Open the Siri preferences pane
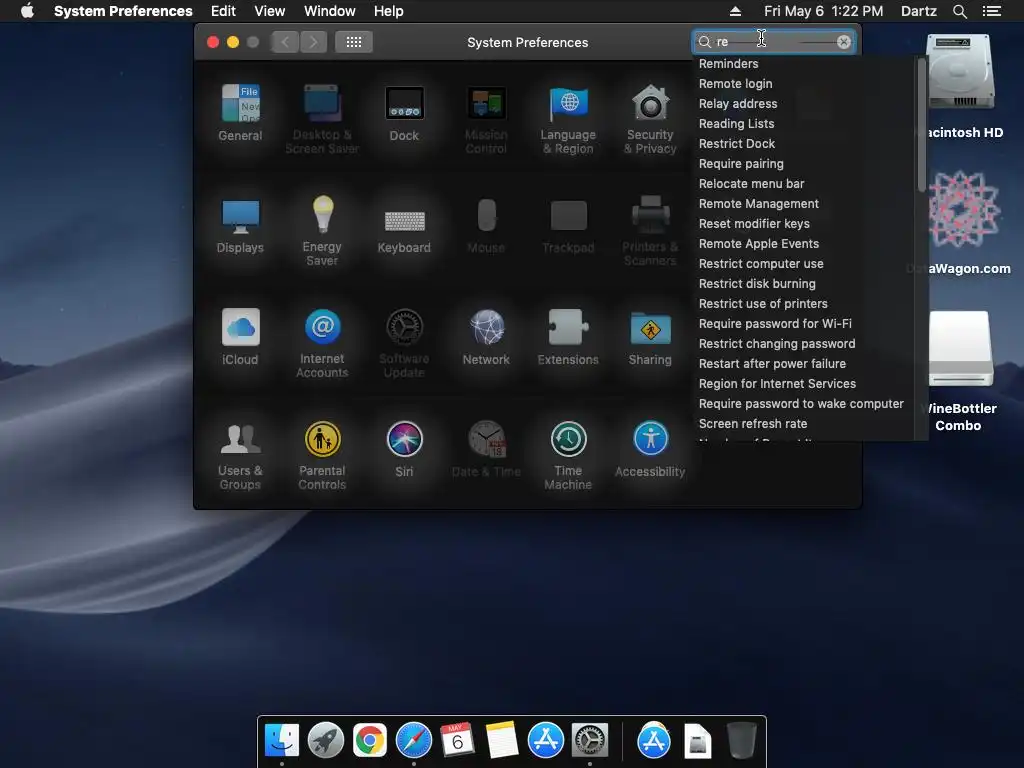 (404, 449)
